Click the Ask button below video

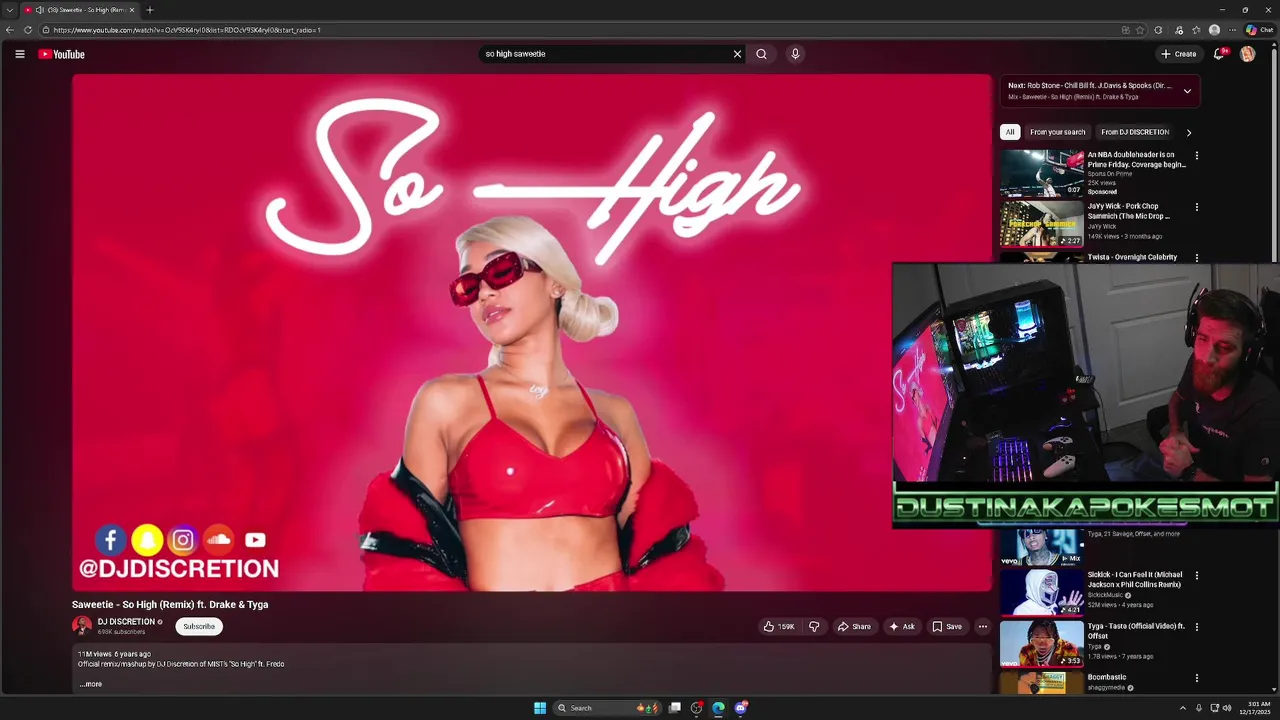pos(901,627)
